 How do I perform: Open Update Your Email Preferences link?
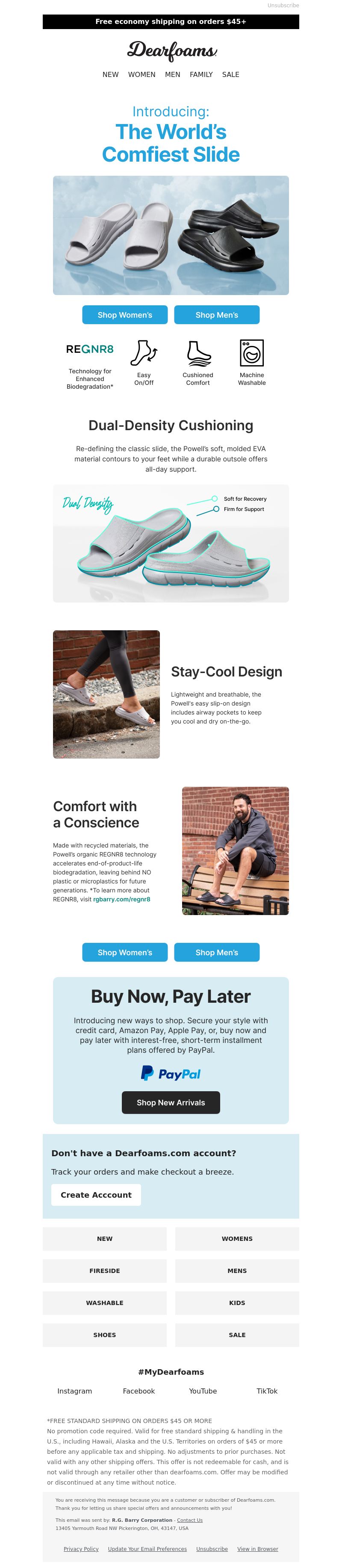[147, 1549]
